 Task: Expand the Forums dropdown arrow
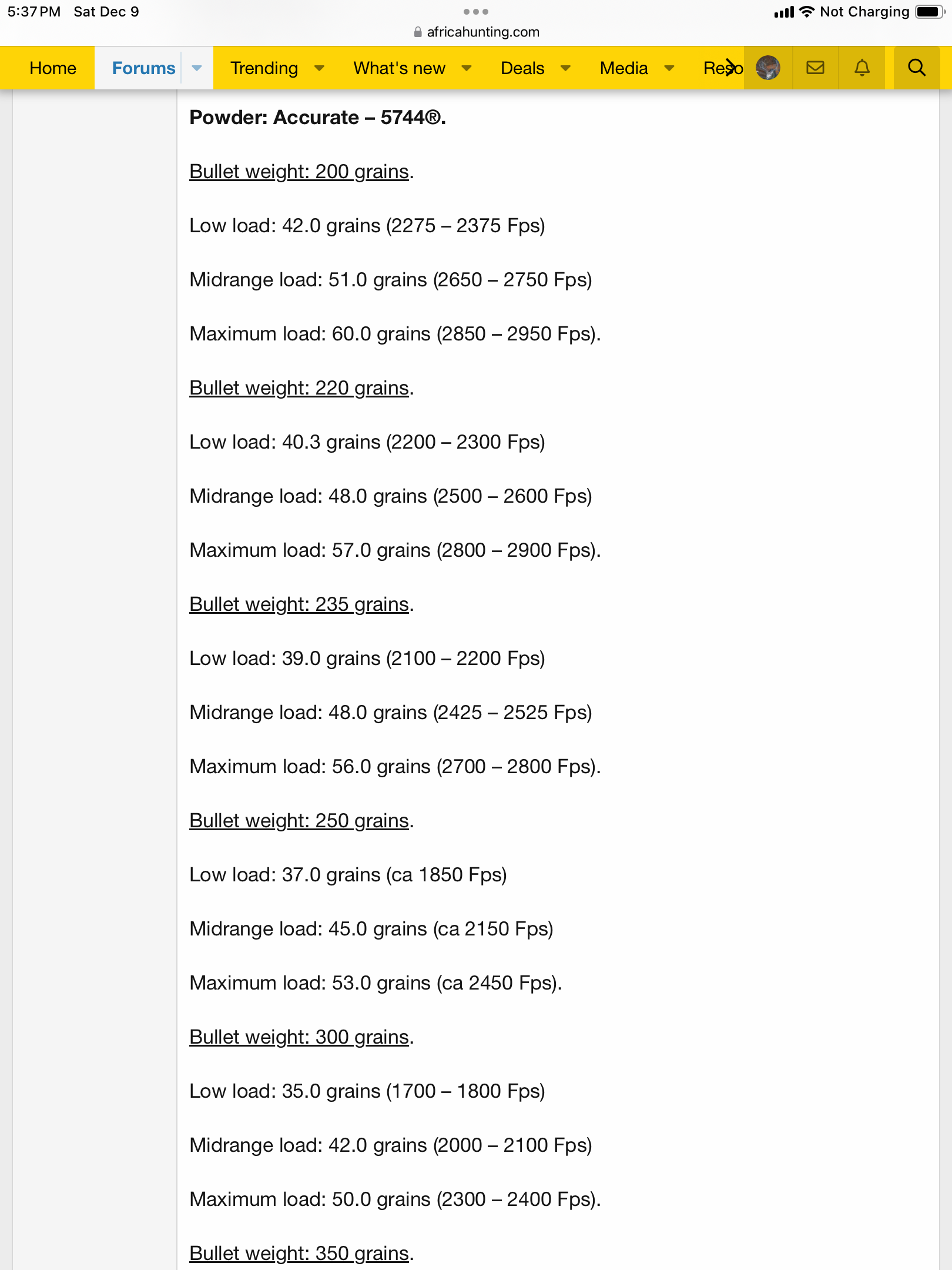click(x=197, y=68)
